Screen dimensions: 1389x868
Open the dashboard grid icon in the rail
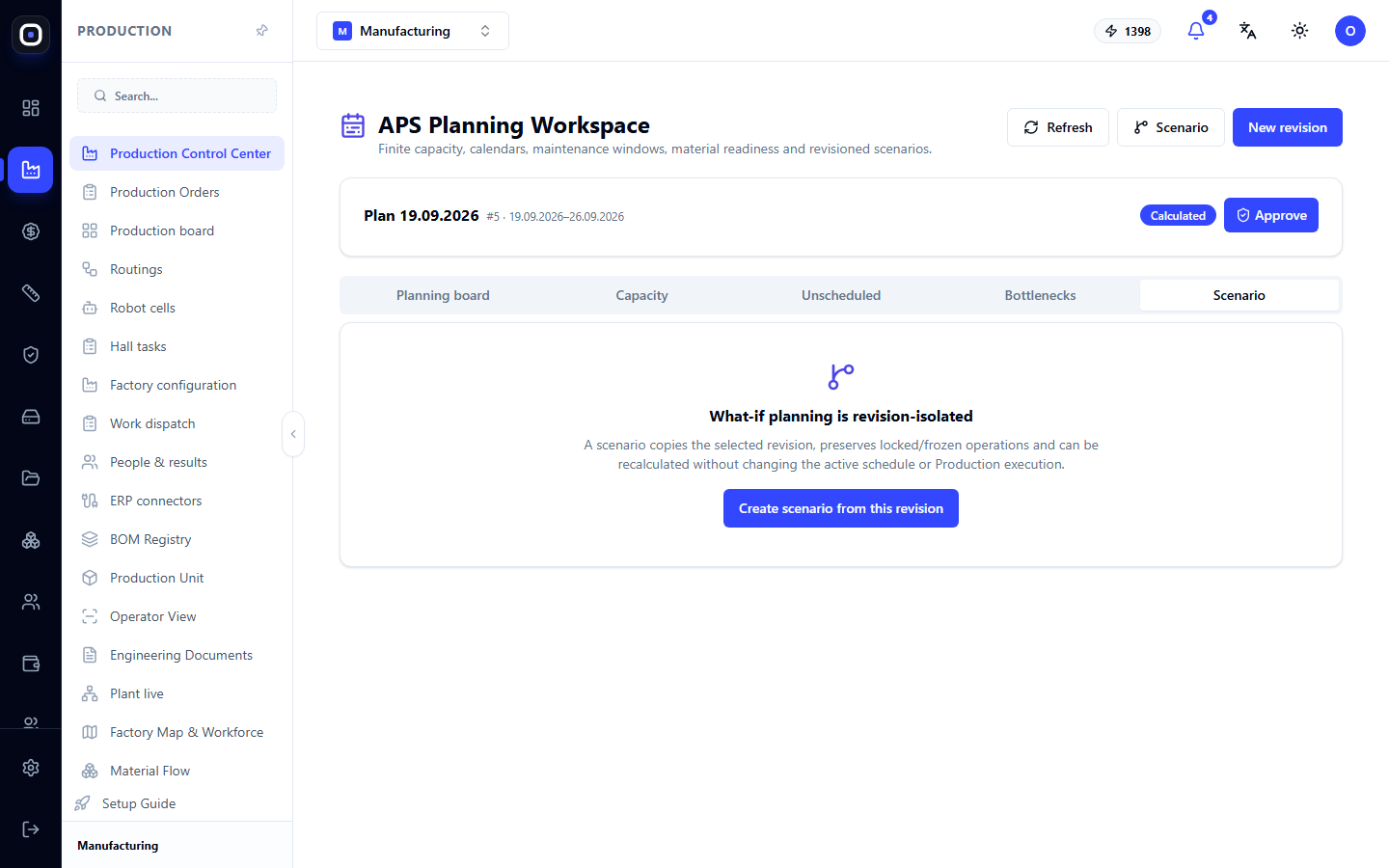pyautogui.click(x=31, y=108)
